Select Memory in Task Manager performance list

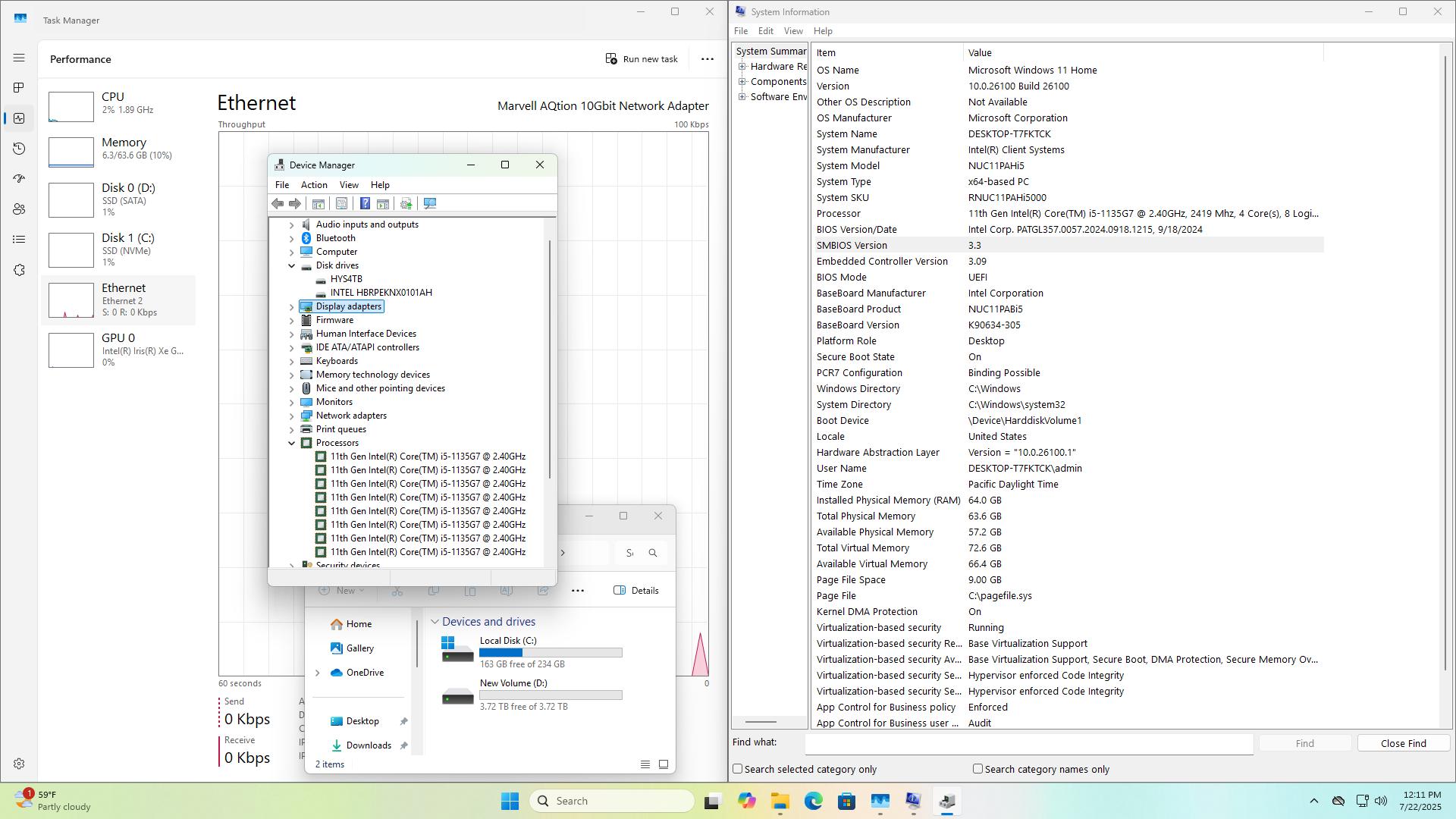118,152
